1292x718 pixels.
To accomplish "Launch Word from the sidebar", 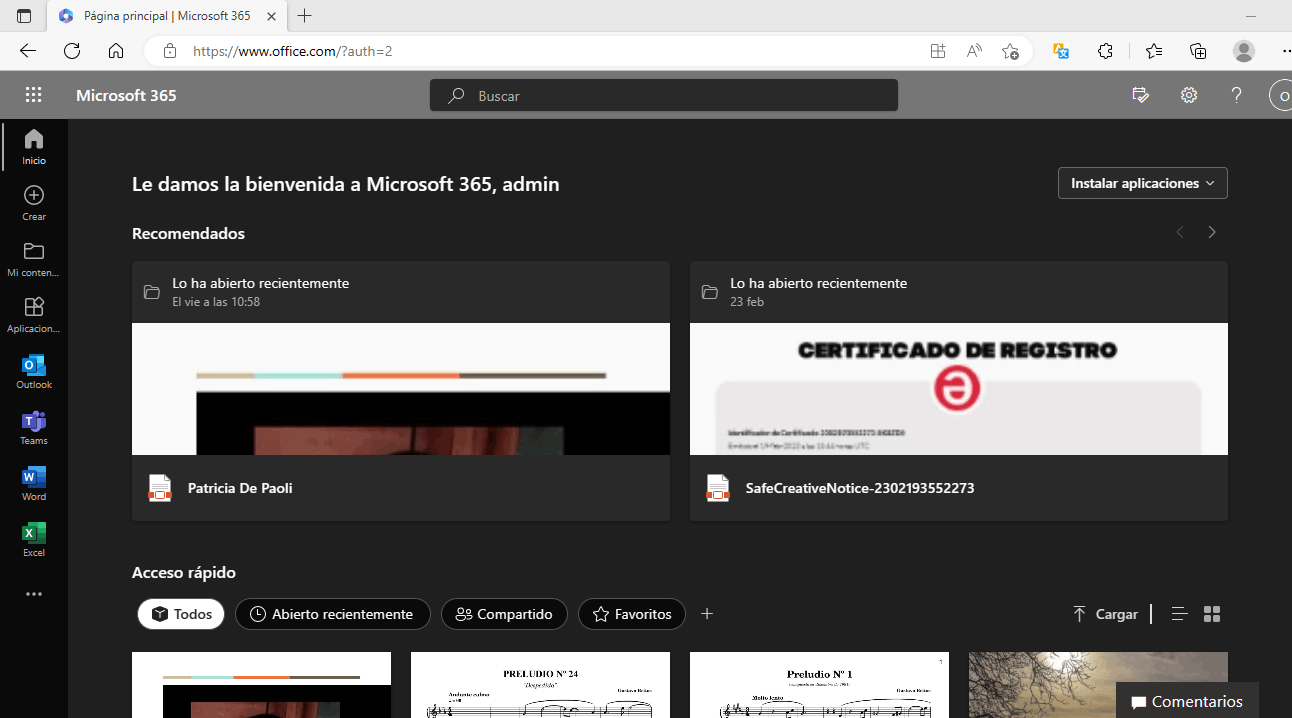I will (34, 482).
